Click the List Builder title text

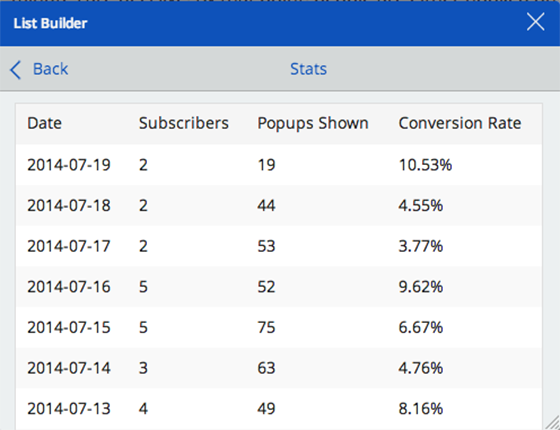point(50,23)
